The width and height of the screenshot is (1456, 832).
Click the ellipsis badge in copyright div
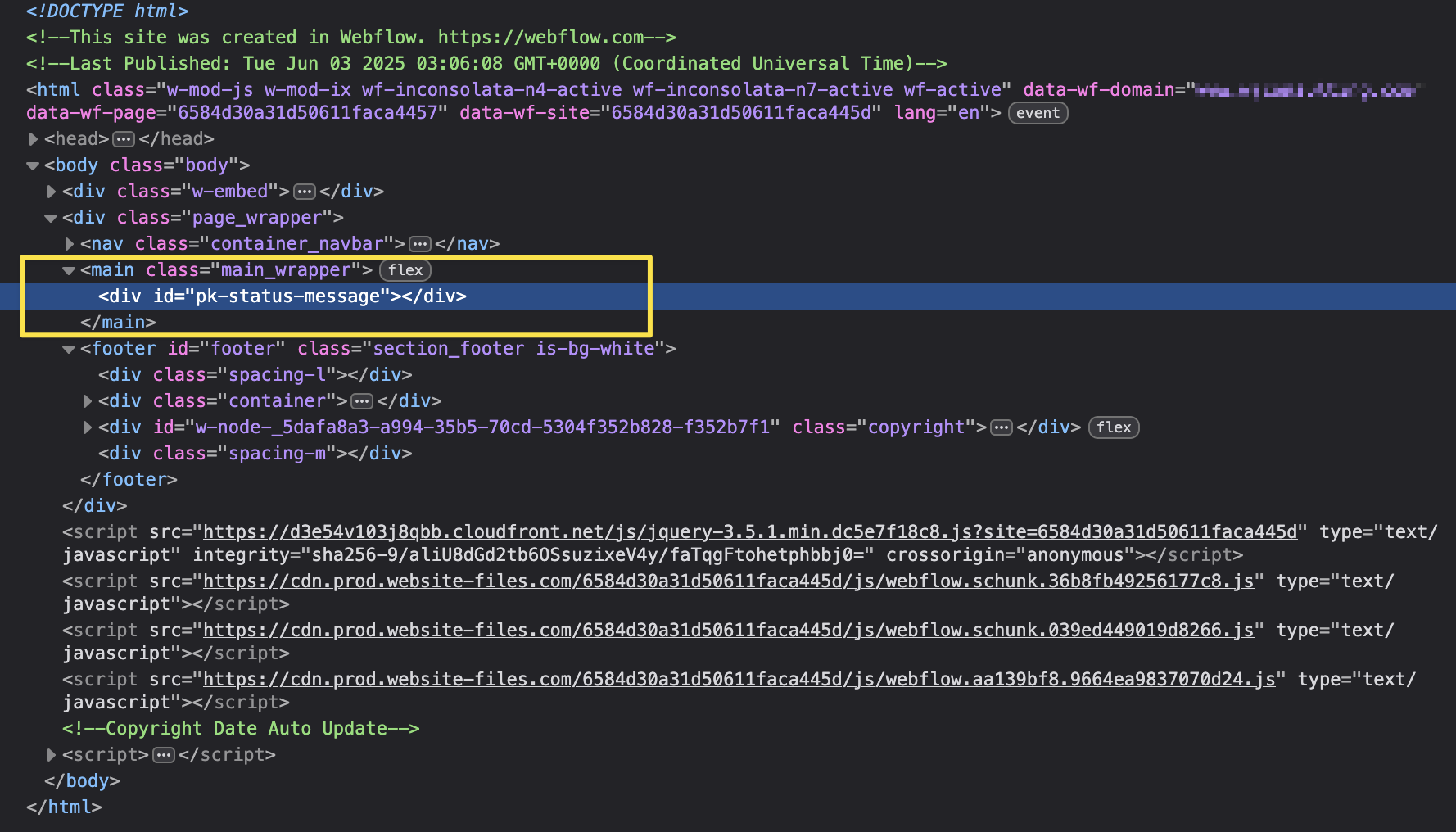click(1002, 427)
